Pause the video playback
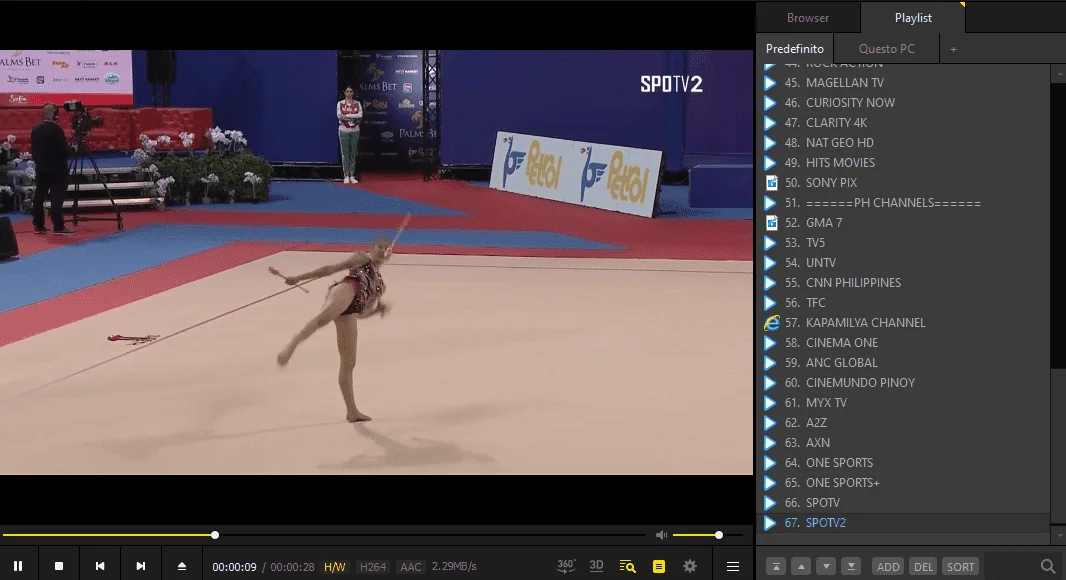This screenshot has height=580, width=1066. tap(18, 566)
